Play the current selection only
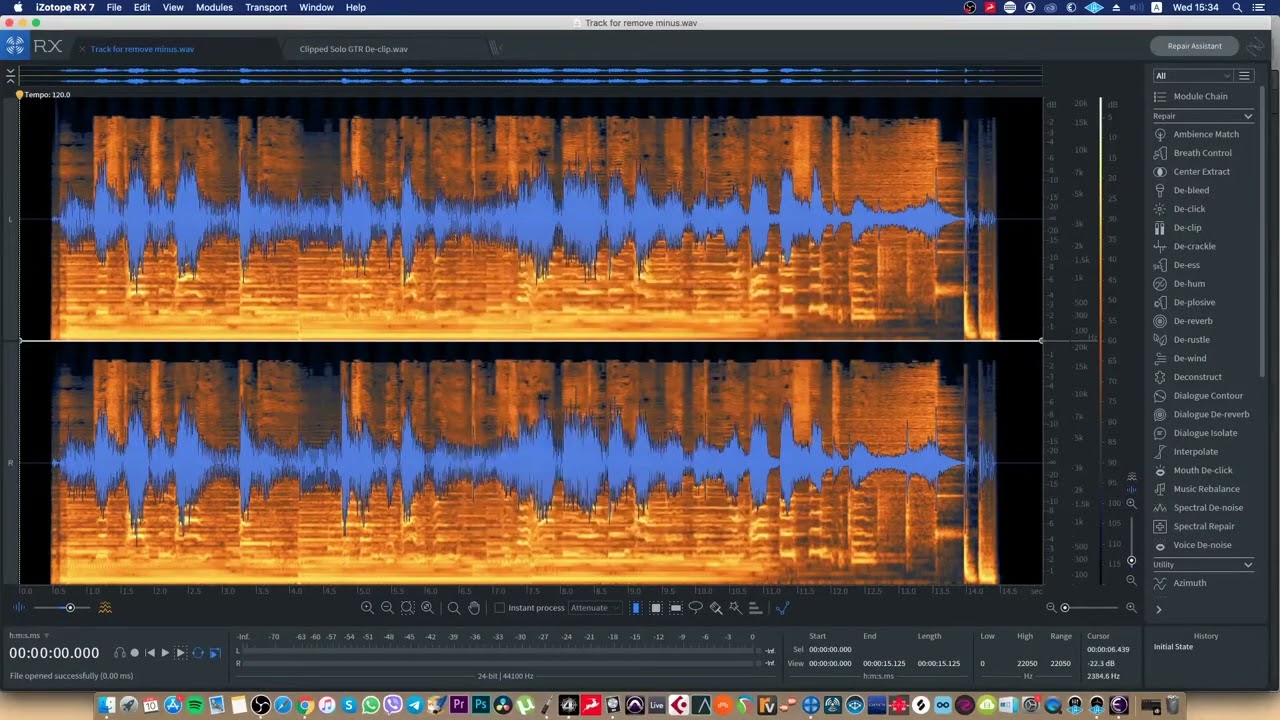 tap(181, 653)
